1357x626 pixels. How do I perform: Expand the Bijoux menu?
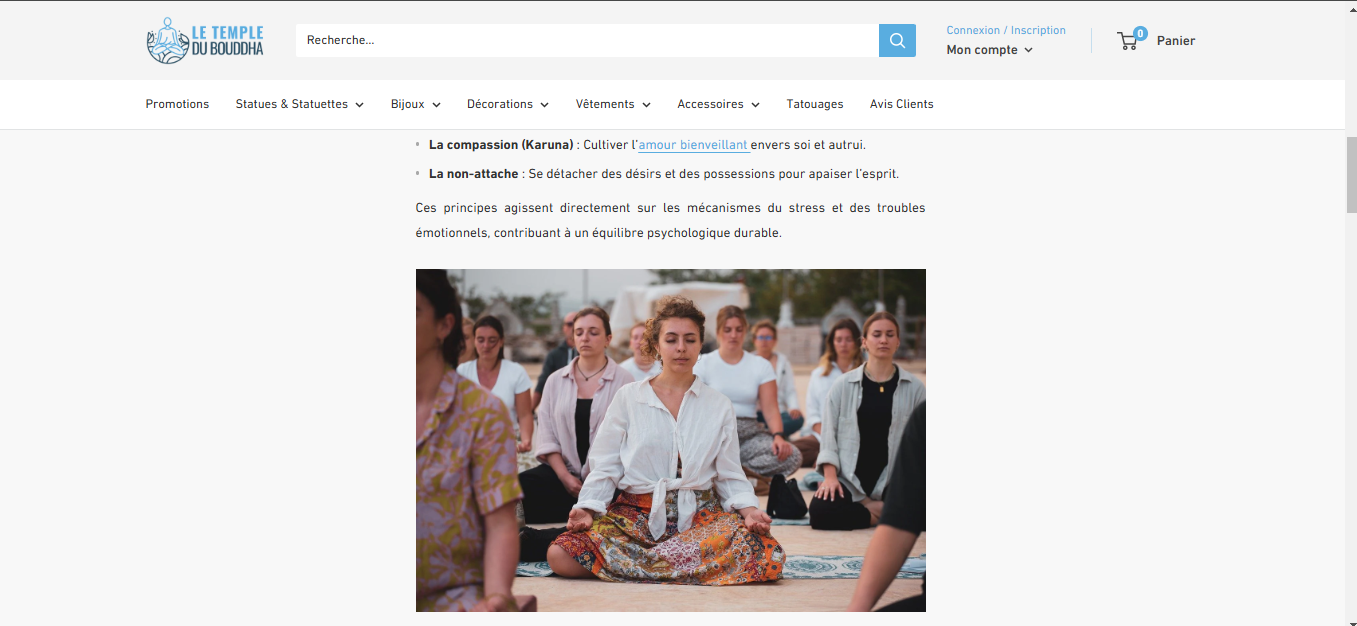coord(416,104)
